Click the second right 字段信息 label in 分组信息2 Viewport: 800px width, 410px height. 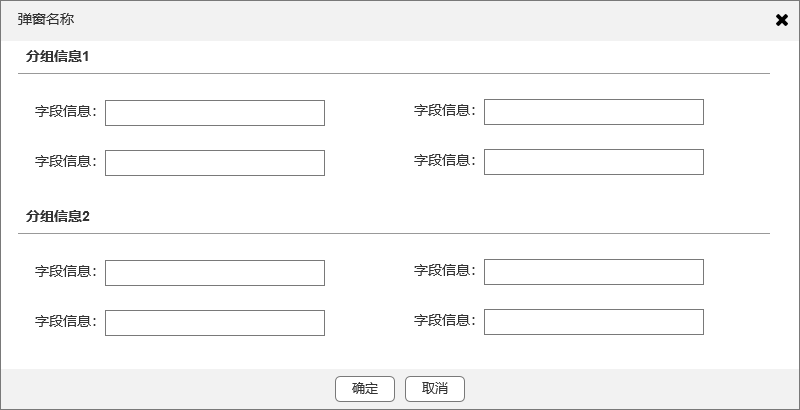pyautogui.click(x=444, y=320)
